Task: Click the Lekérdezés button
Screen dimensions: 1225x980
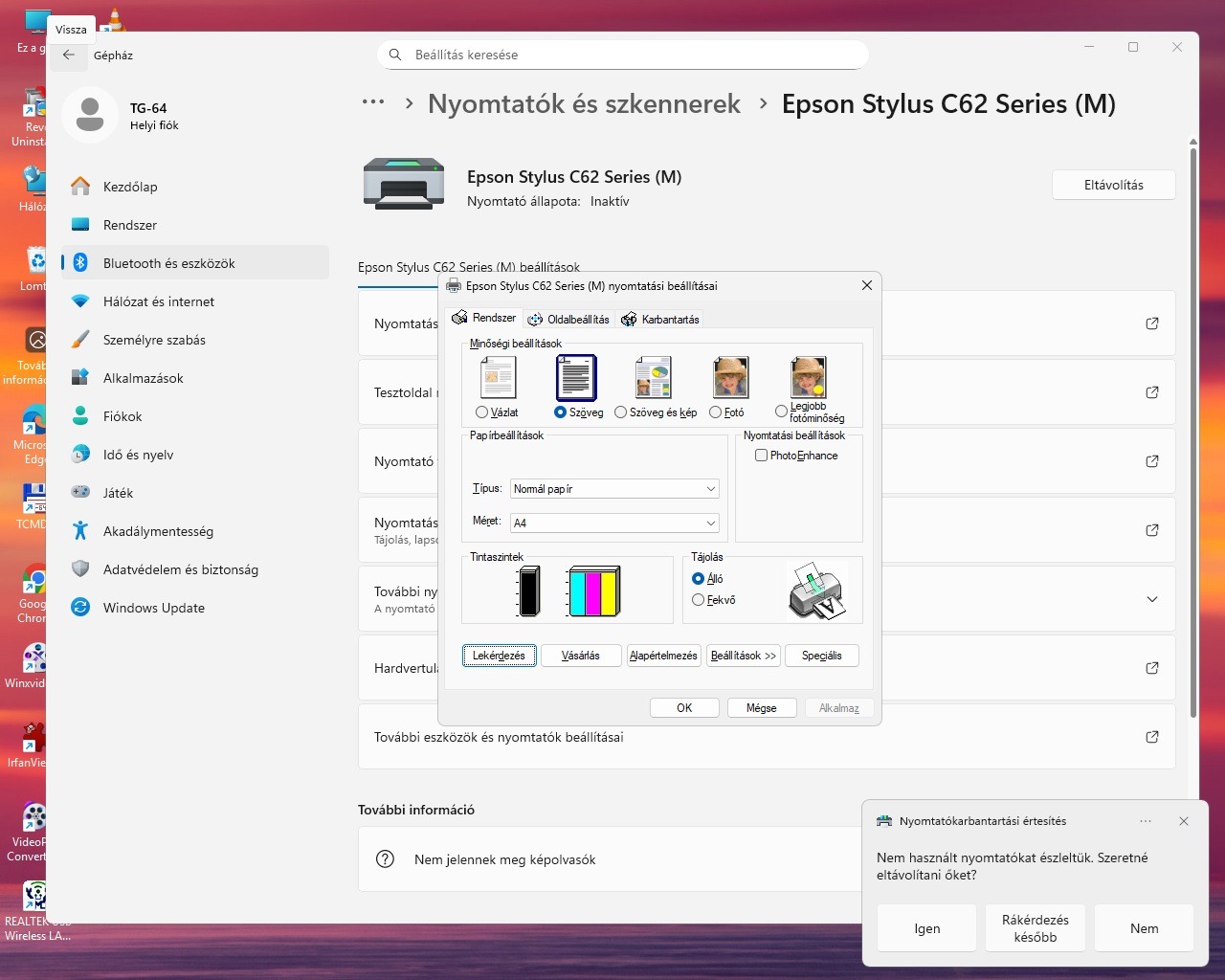Action: tap(500, 656)
